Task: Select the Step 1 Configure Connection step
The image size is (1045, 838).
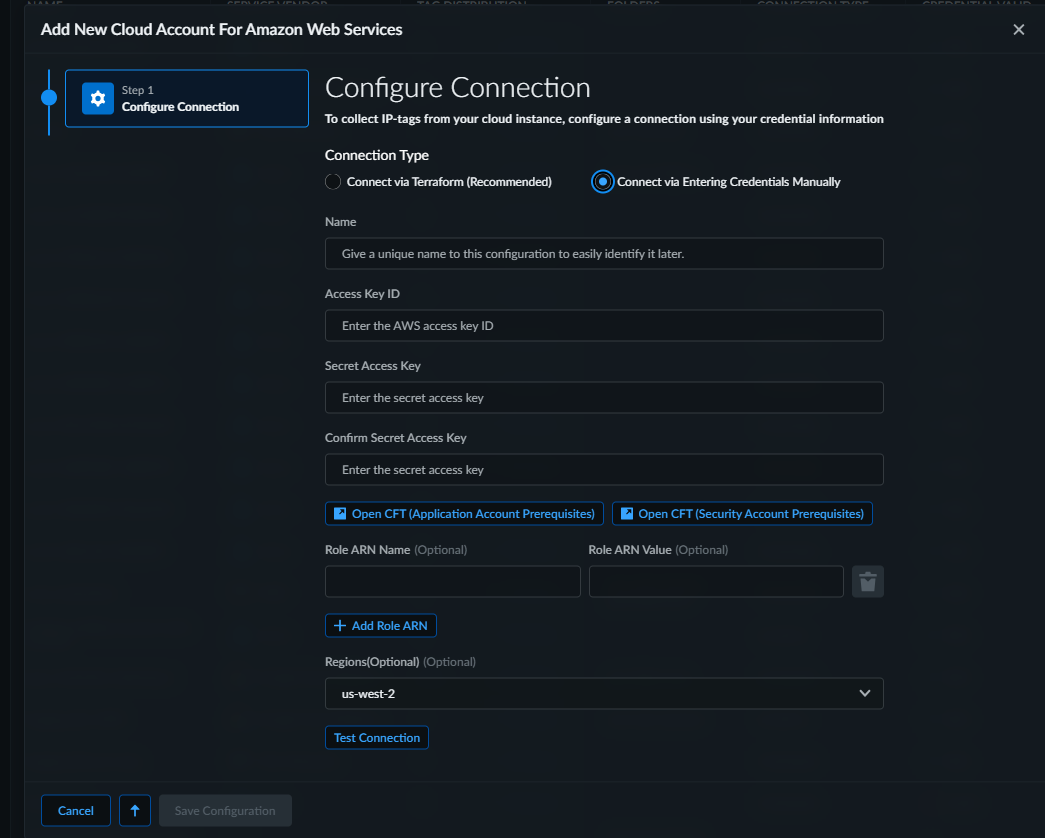Action: [x=187, y=98]
